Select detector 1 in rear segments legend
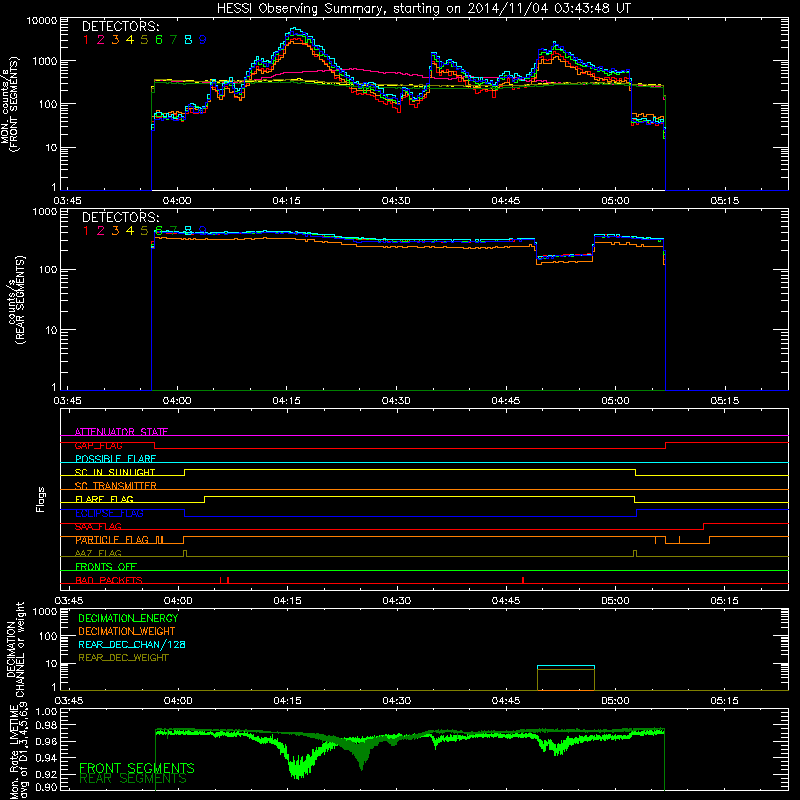 click(x=86, y=231)
